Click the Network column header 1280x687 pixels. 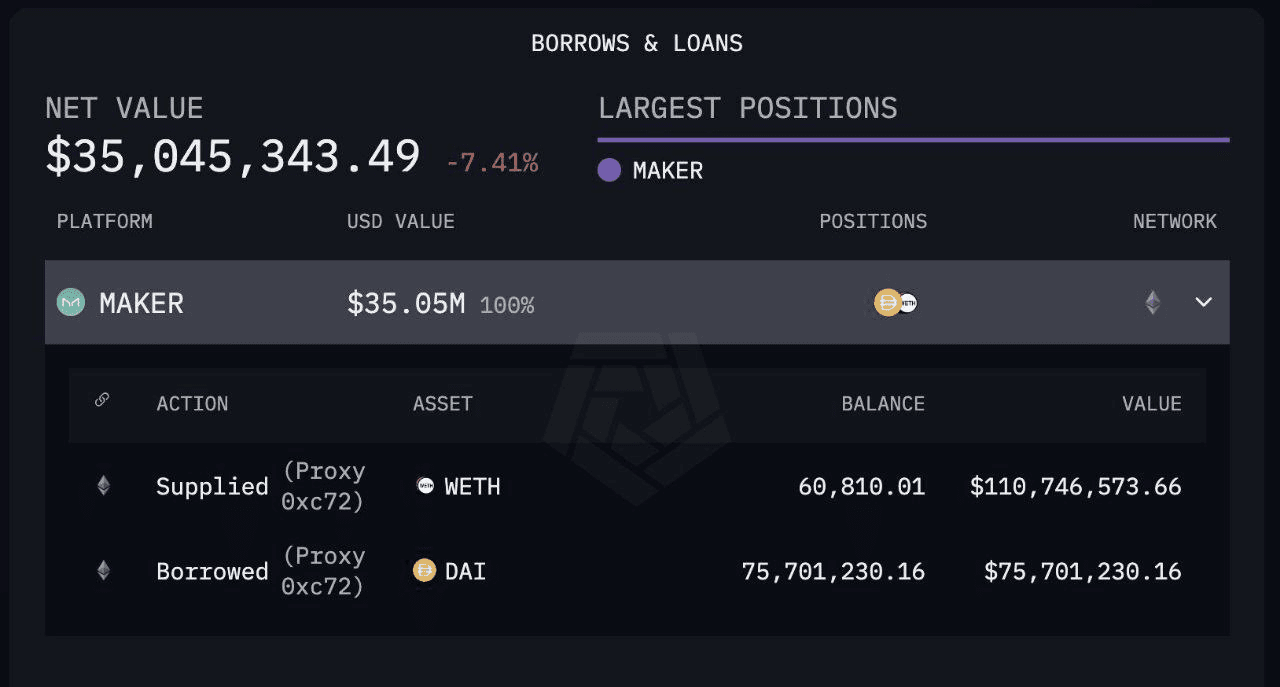[1174, 221]
